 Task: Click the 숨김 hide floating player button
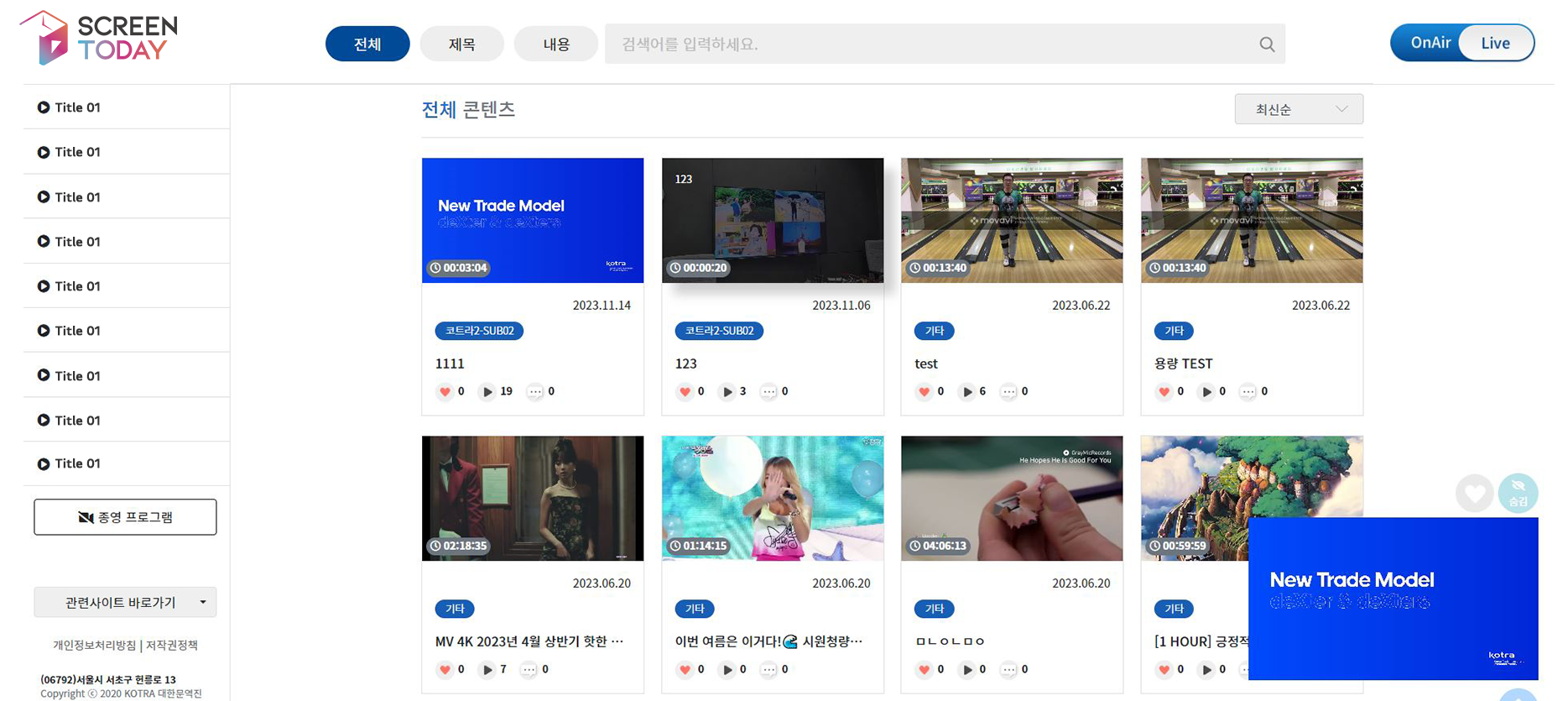point(1519,493)
